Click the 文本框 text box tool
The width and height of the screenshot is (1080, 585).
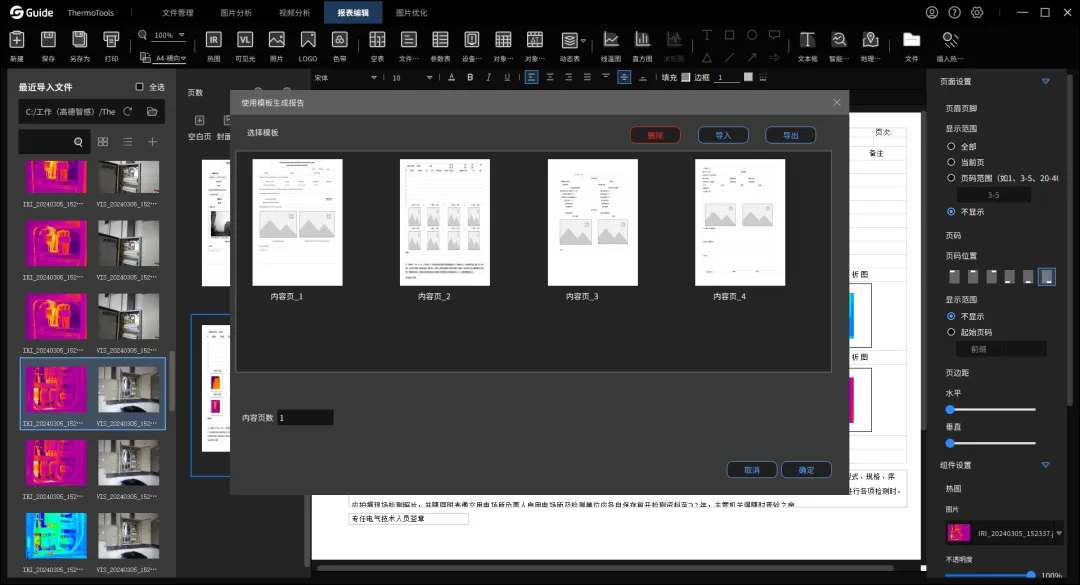coord(807,45)
